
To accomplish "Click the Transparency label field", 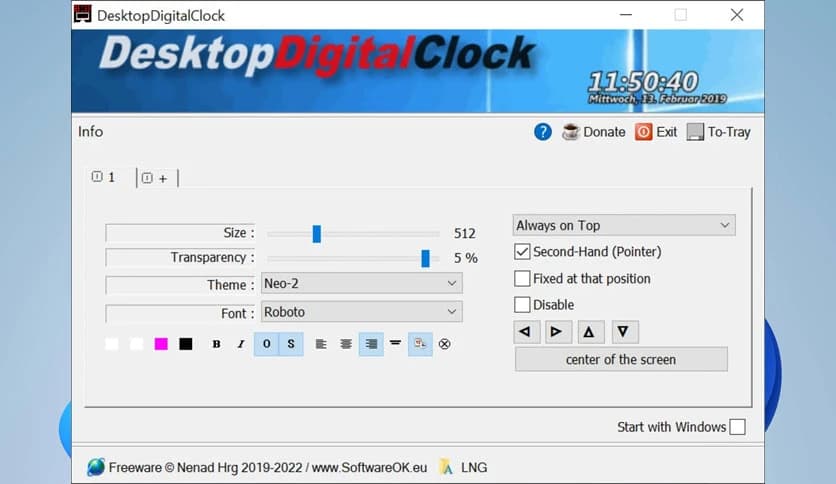I will click(x=180, y=257).
